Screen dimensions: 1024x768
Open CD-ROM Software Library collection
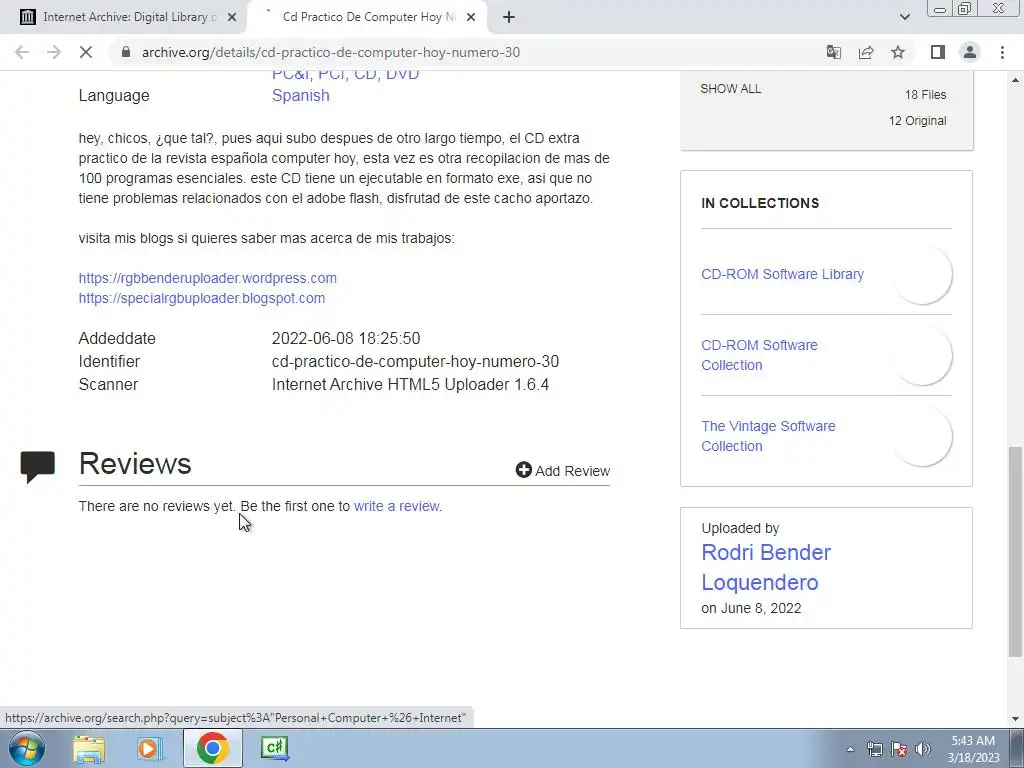coord(782,274)
